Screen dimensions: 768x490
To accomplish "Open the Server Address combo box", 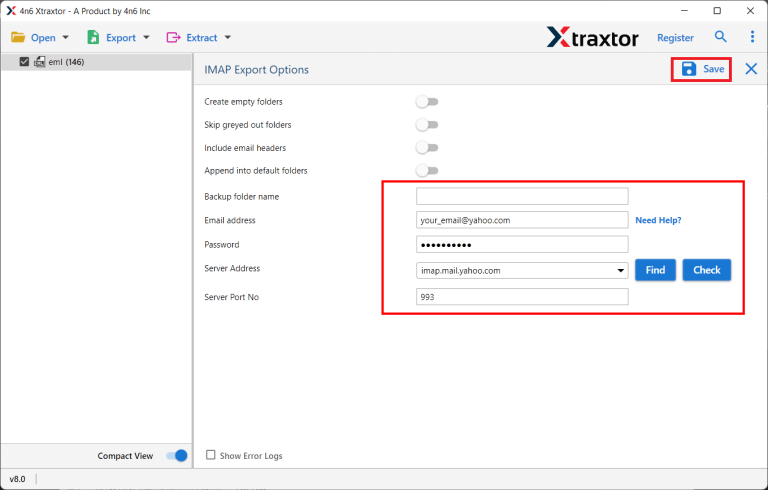I will click(x=522, y=270).
